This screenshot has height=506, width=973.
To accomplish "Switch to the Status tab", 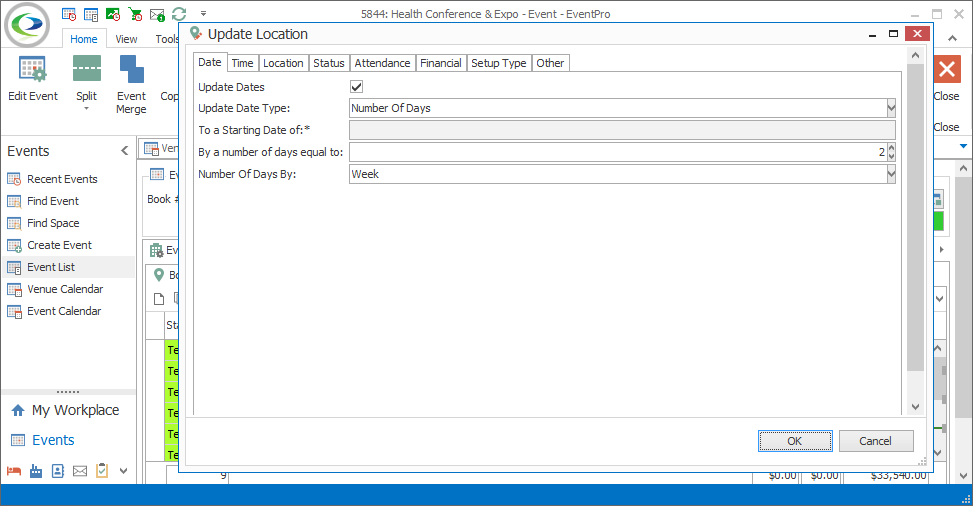I will pos(329,63).
